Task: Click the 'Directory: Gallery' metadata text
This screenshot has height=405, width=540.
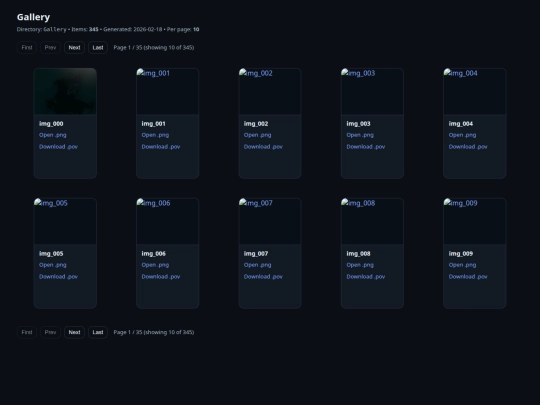Action: 42,29
